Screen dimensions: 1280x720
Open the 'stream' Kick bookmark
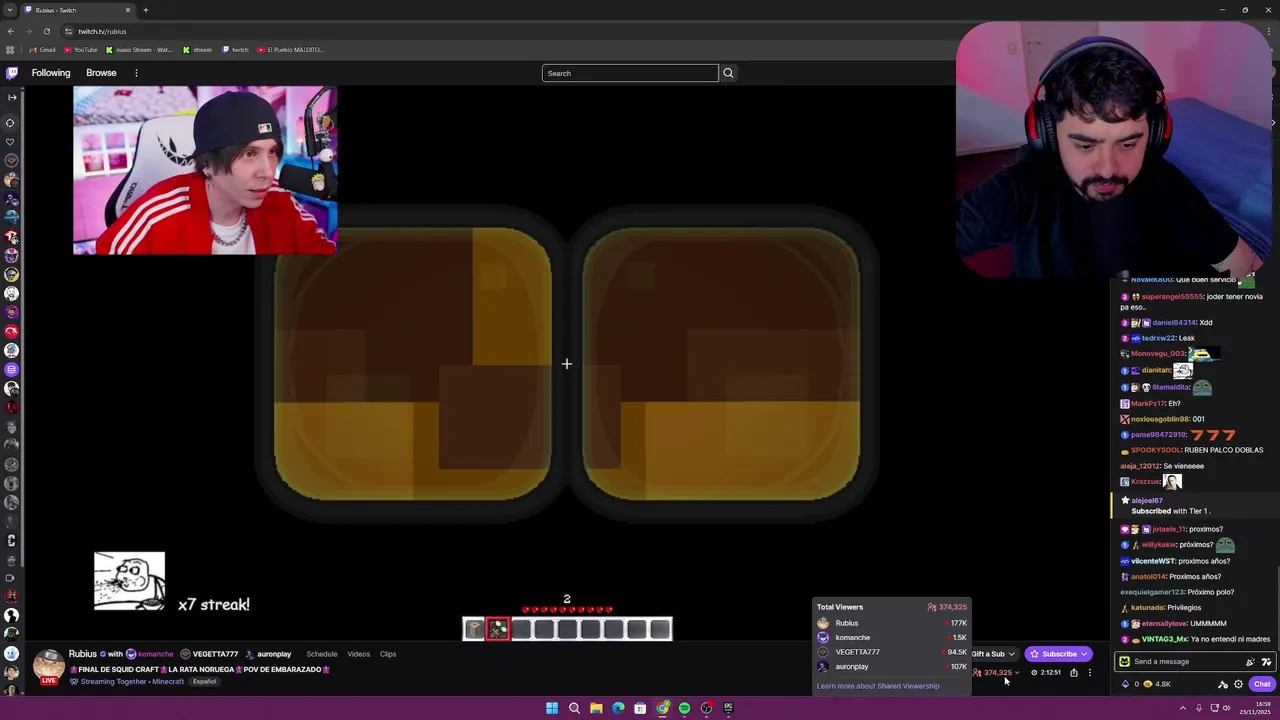coord(197,50)
